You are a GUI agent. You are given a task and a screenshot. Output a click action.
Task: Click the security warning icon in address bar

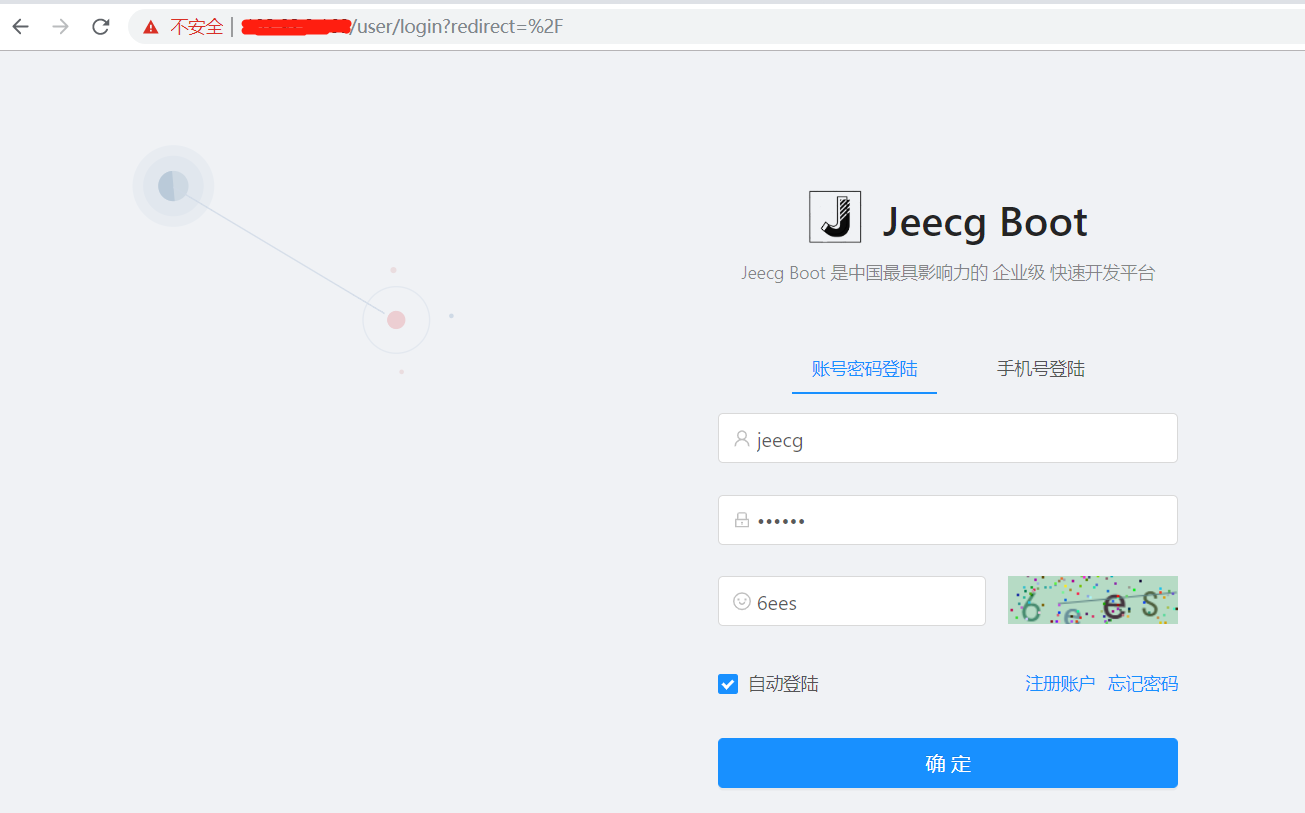point(150,26)
